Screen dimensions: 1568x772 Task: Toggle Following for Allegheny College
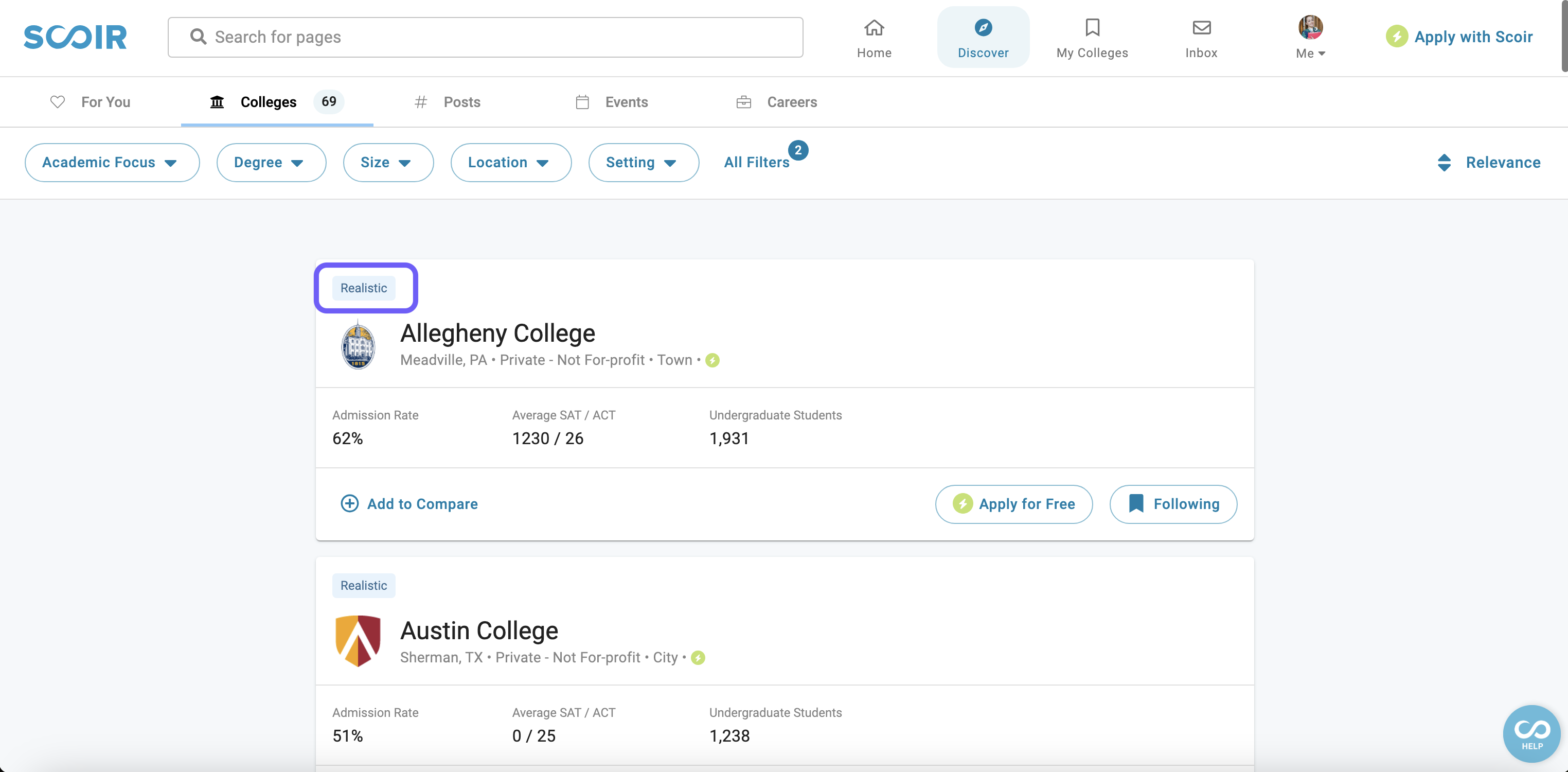tap(1173, 504)
